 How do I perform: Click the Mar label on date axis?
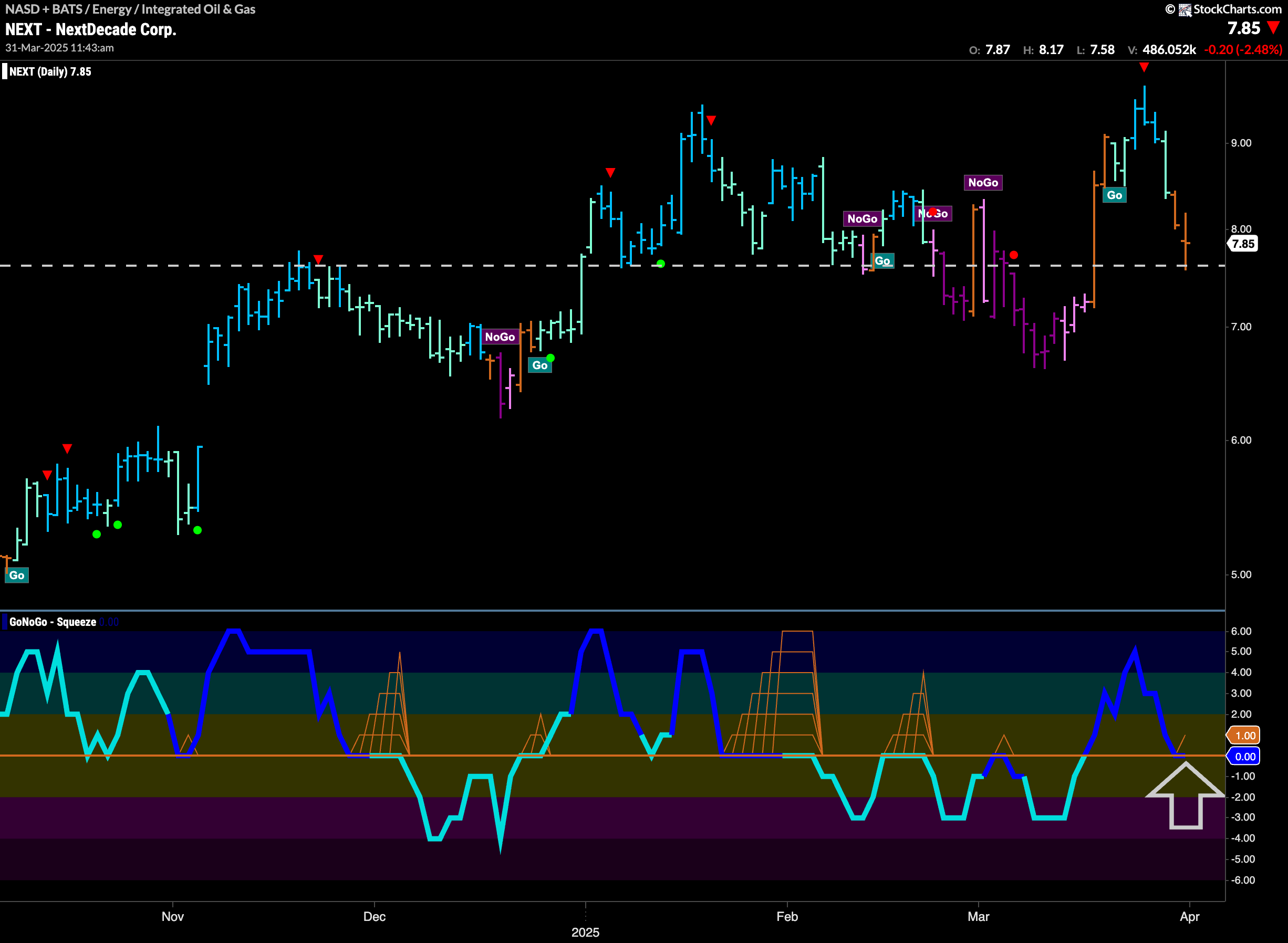click(x=978, y=917)
